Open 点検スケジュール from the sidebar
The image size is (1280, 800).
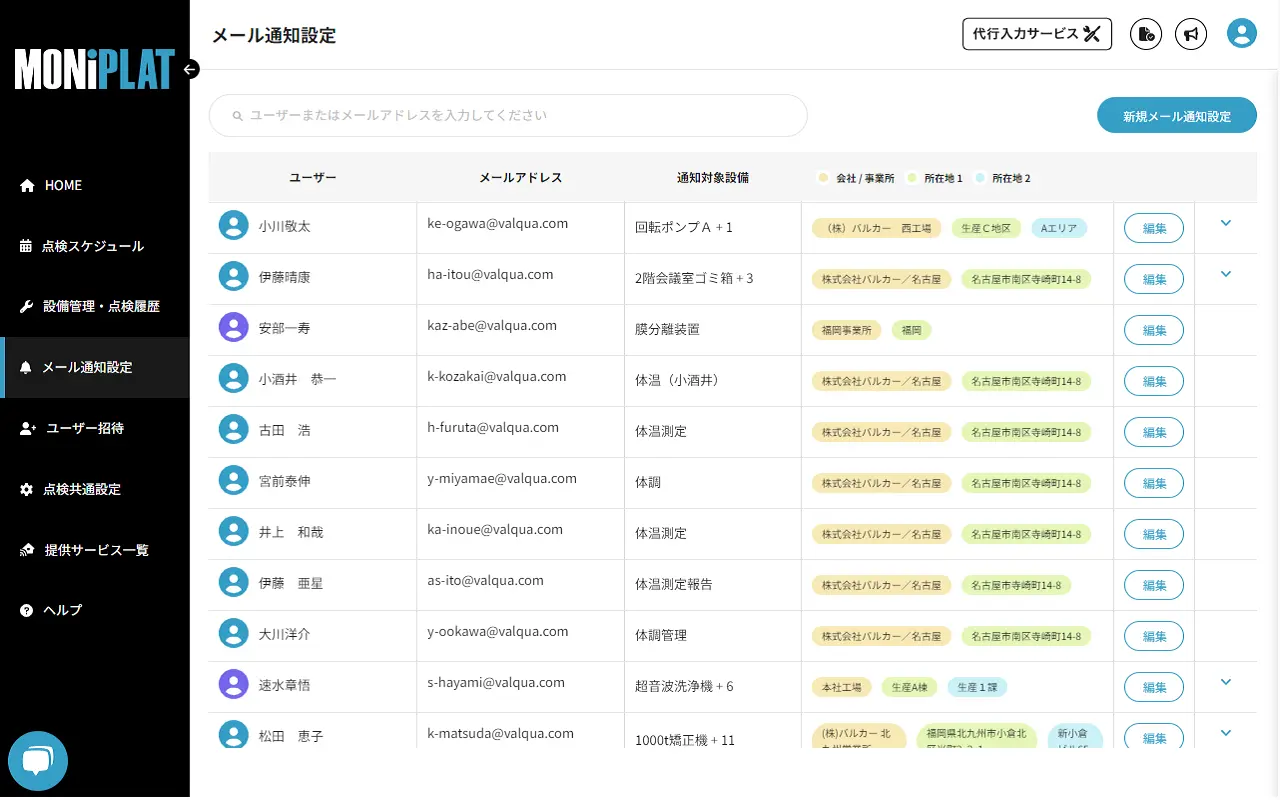pyautogui.click(x=92, y=246)
